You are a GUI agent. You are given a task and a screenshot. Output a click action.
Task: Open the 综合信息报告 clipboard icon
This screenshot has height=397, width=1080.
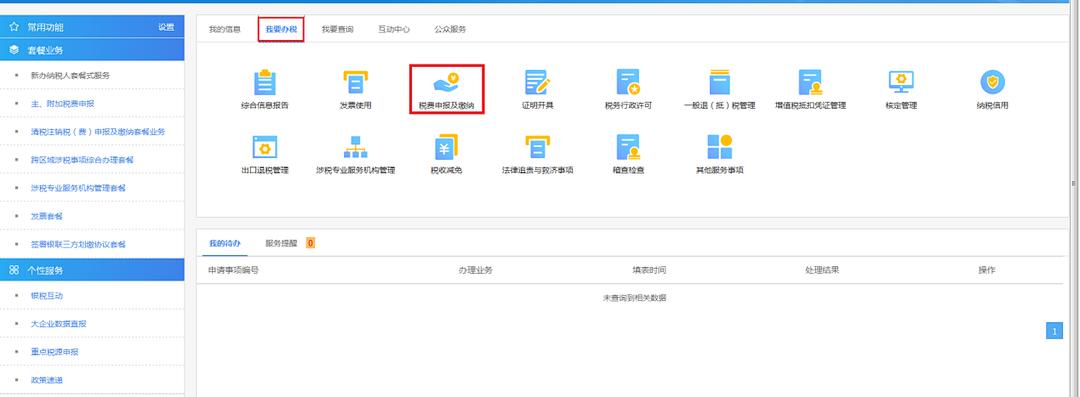pyautogui.click(x=264, y=83)
